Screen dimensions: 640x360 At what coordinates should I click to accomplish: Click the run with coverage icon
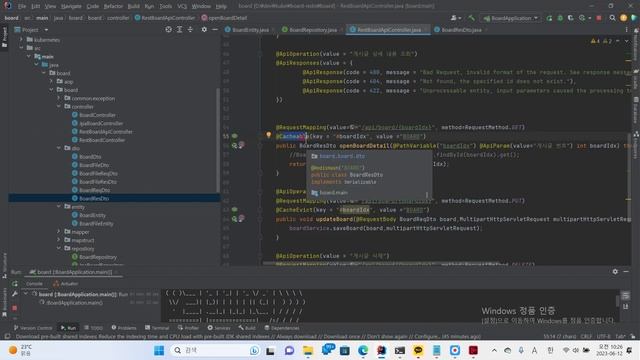pyautogui.click(x=571, y=18)
